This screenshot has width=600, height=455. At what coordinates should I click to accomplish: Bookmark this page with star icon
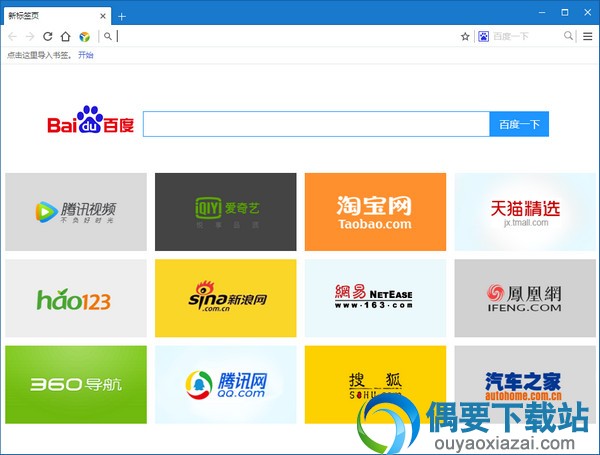[465, 37]
